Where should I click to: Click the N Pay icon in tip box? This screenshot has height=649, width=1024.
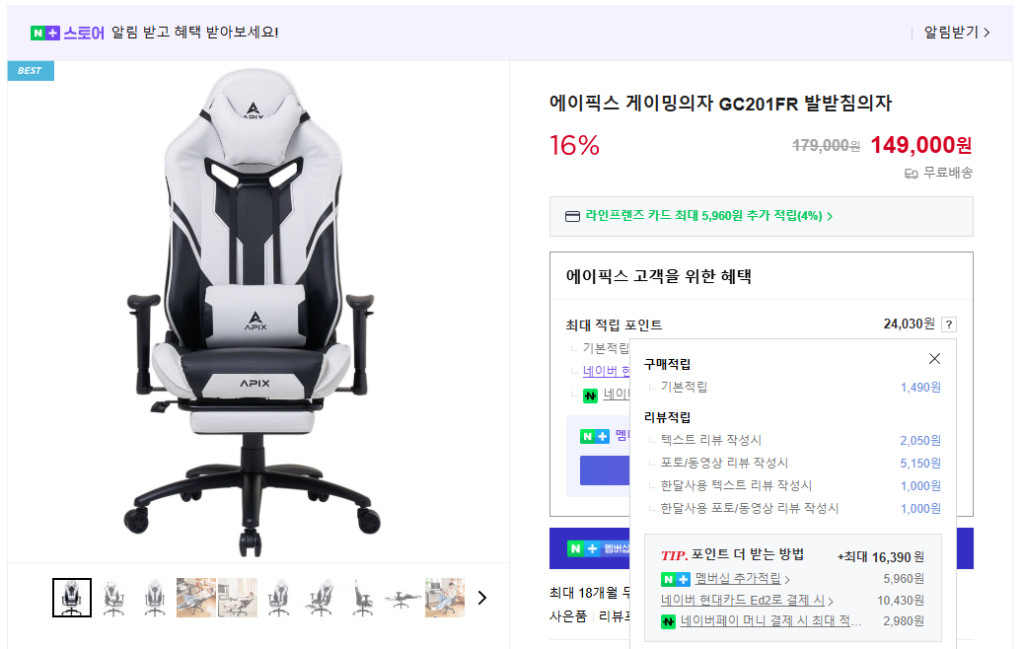click(667, 622)
